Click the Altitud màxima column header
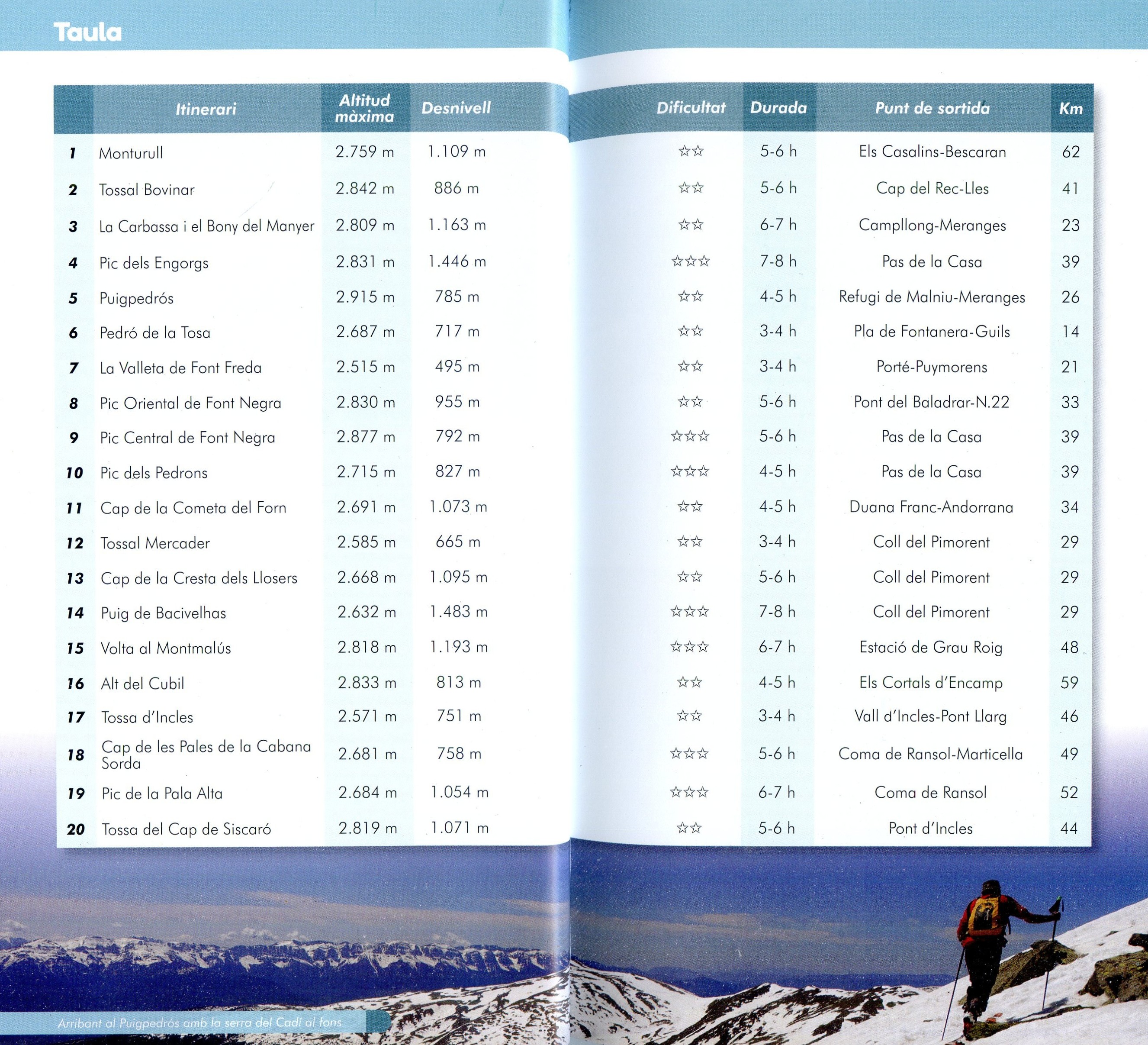The width and height of the screenshot is (1148, 1045). tap(364, 108)
